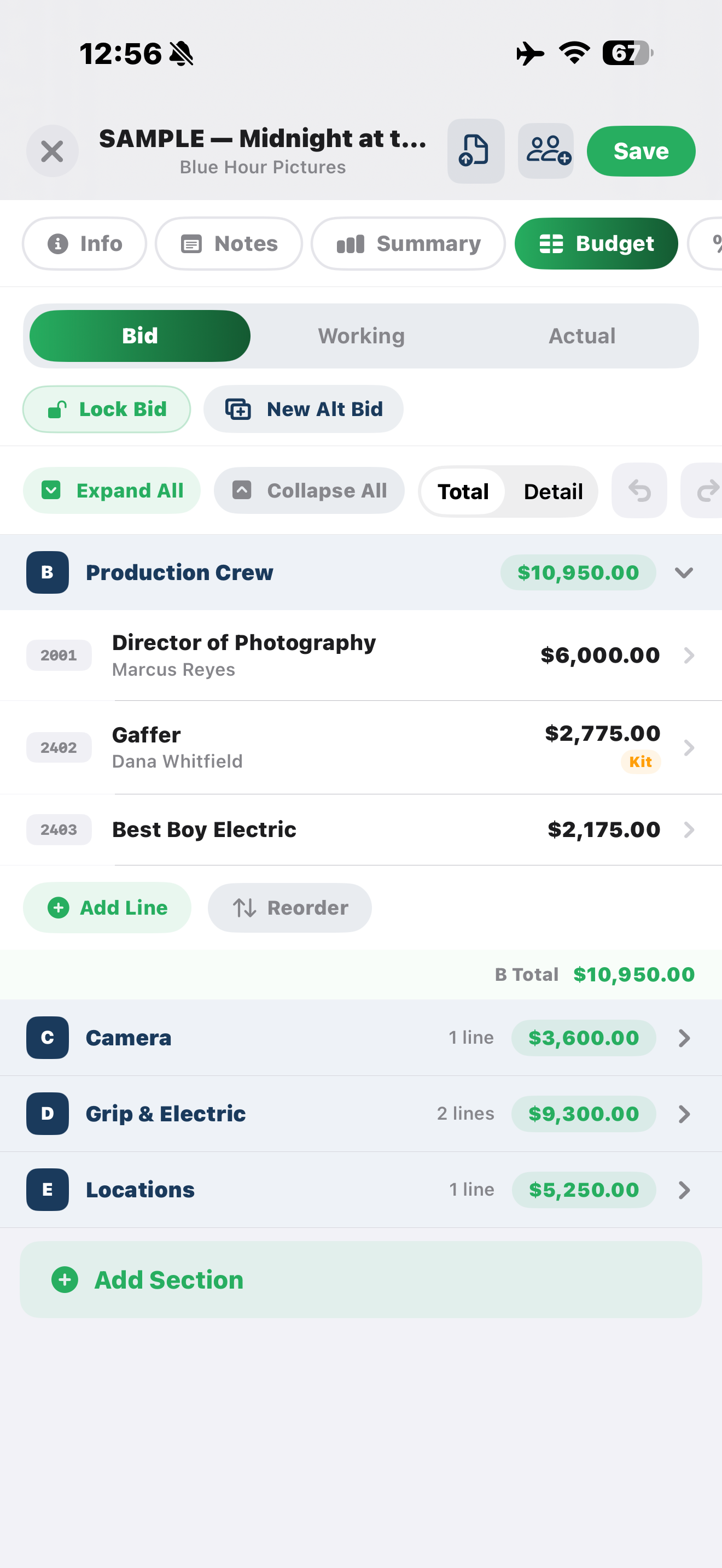Select the Director of Photography line item

[361, 656]
